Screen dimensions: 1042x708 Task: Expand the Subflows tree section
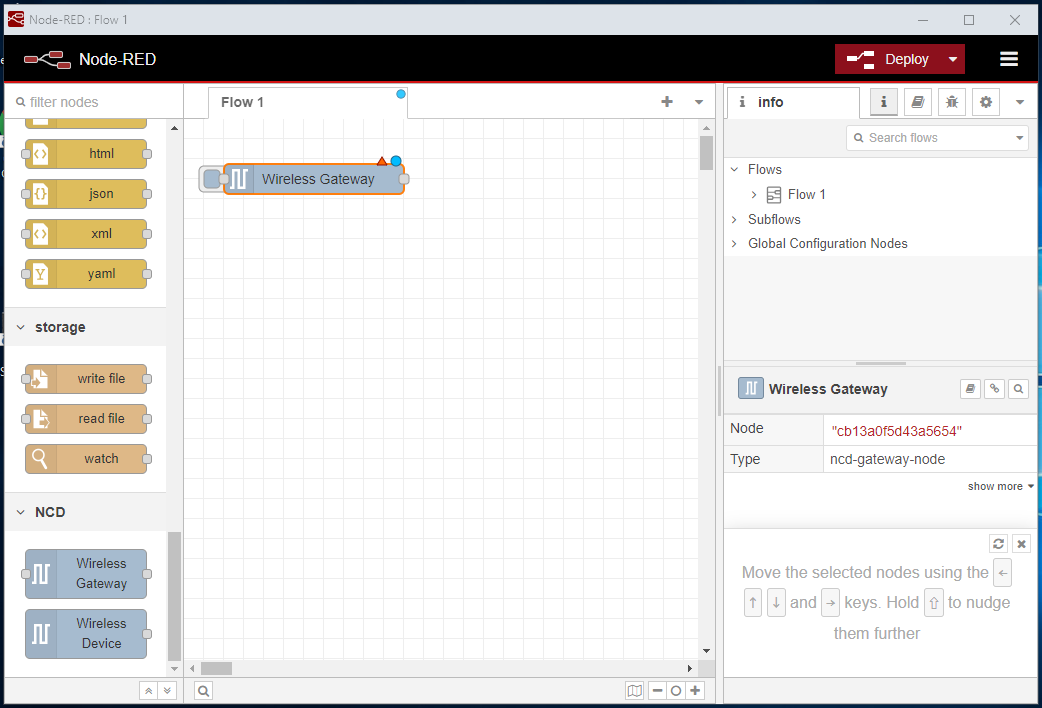tap(734, 219)
